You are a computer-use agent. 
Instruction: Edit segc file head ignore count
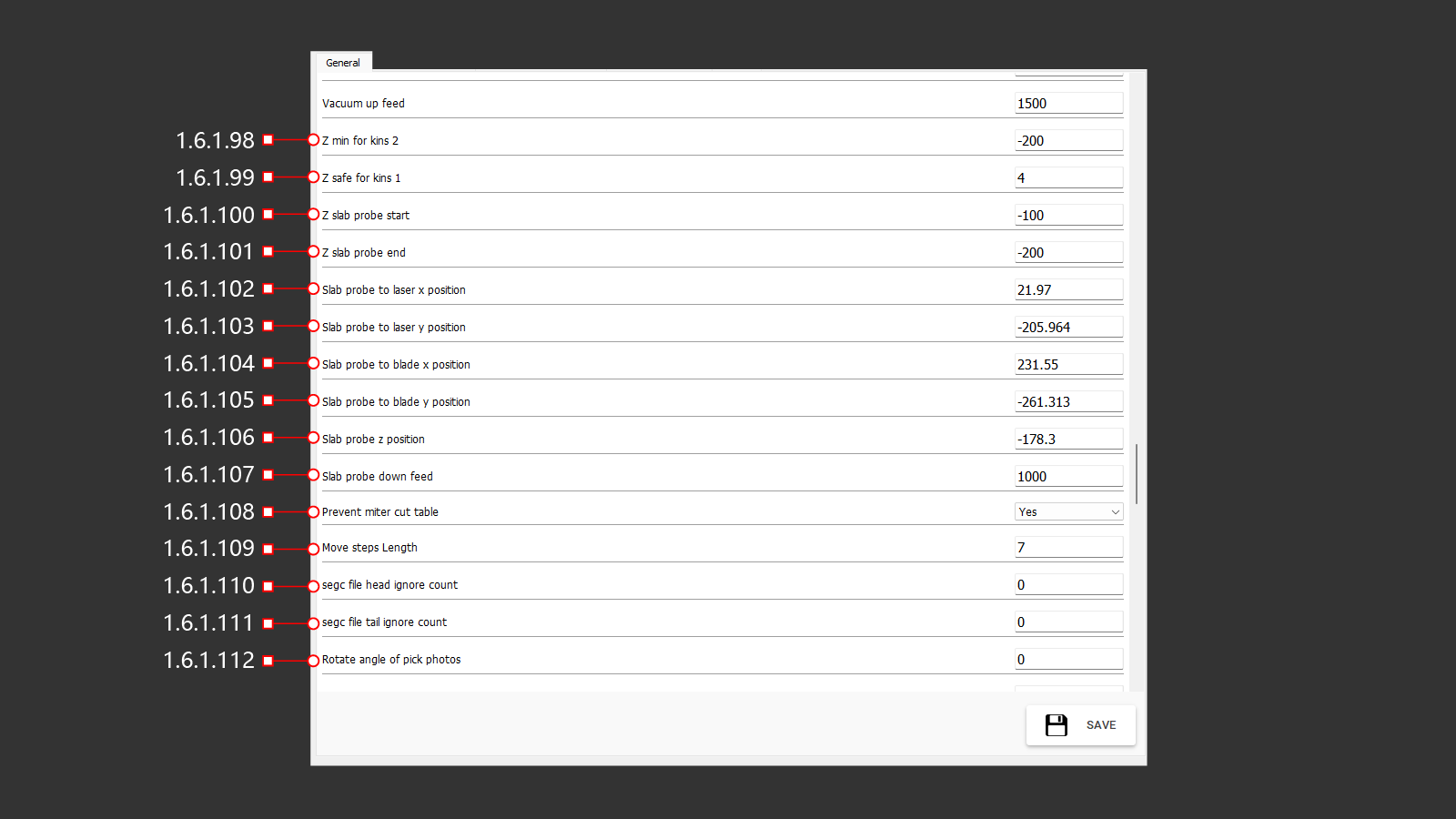[x=1068, y=585]
